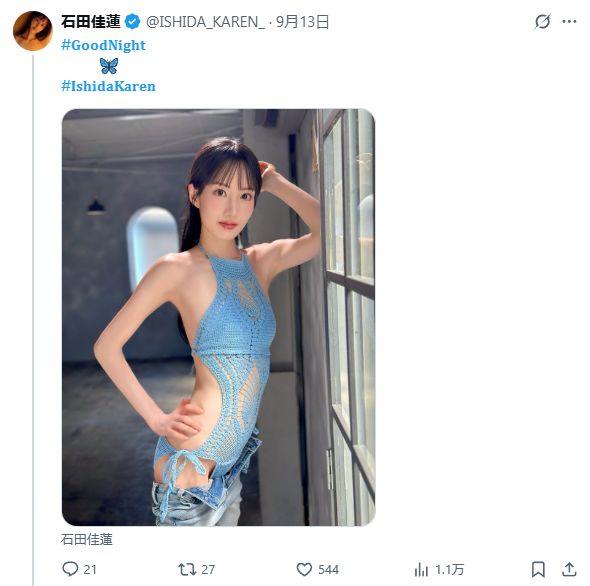Click the 1.1万 views count
Screen dimensions: 590x586
pos(449,569)
